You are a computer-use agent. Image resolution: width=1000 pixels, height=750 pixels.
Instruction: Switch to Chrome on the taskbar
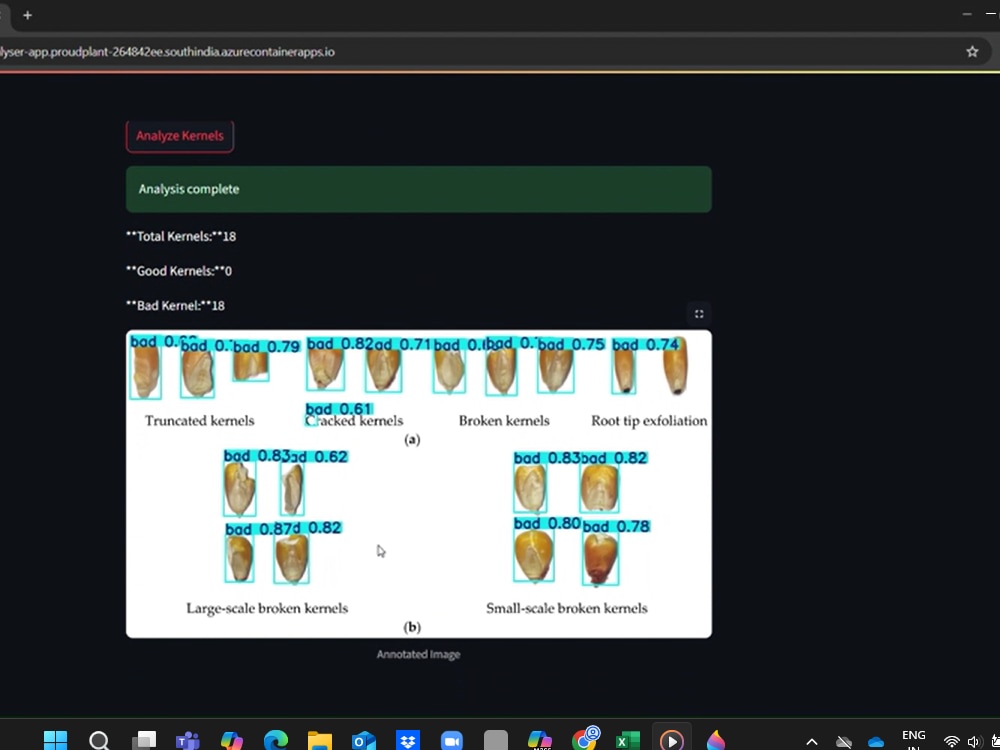point(585,740)
